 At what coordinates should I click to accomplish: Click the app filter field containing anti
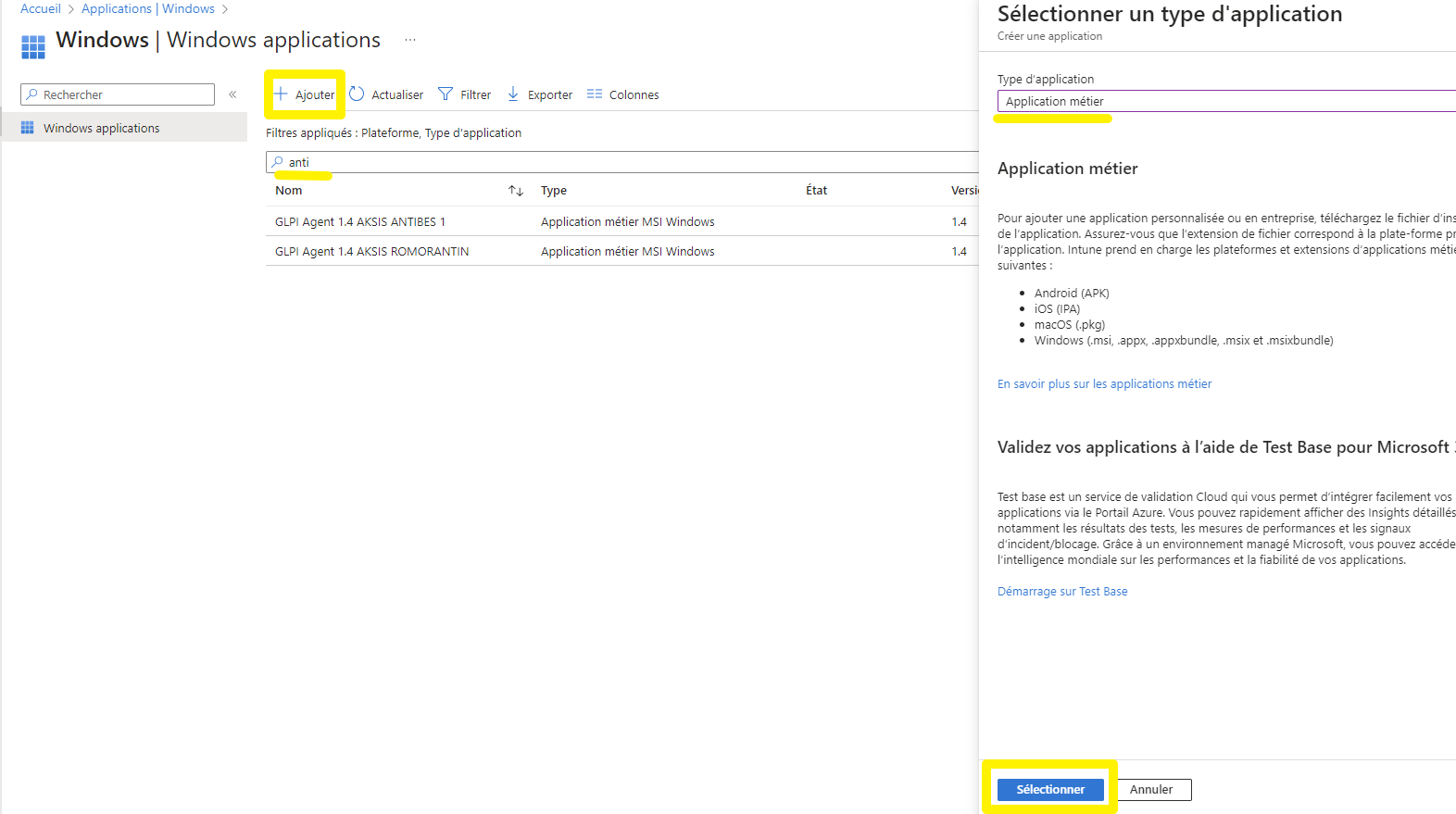click(x=622, y=162)
